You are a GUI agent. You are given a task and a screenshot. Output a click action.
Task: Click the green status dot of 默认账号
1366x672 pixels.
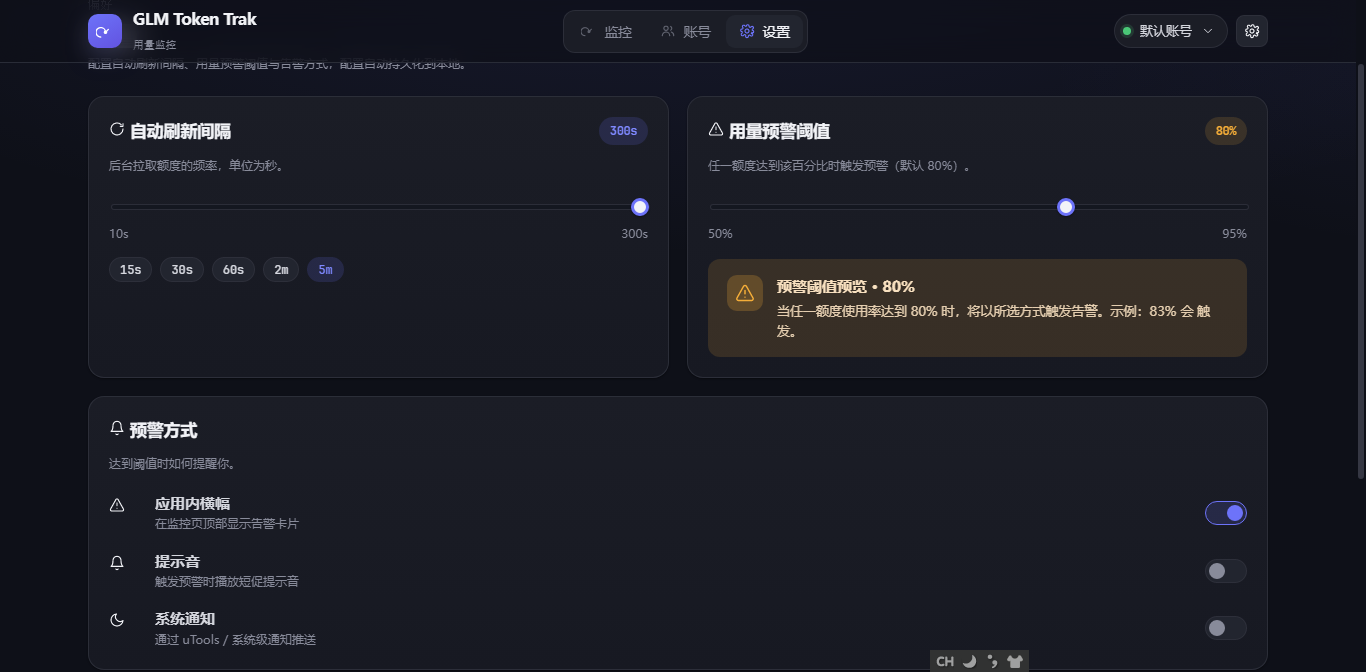pos(1127,31)
